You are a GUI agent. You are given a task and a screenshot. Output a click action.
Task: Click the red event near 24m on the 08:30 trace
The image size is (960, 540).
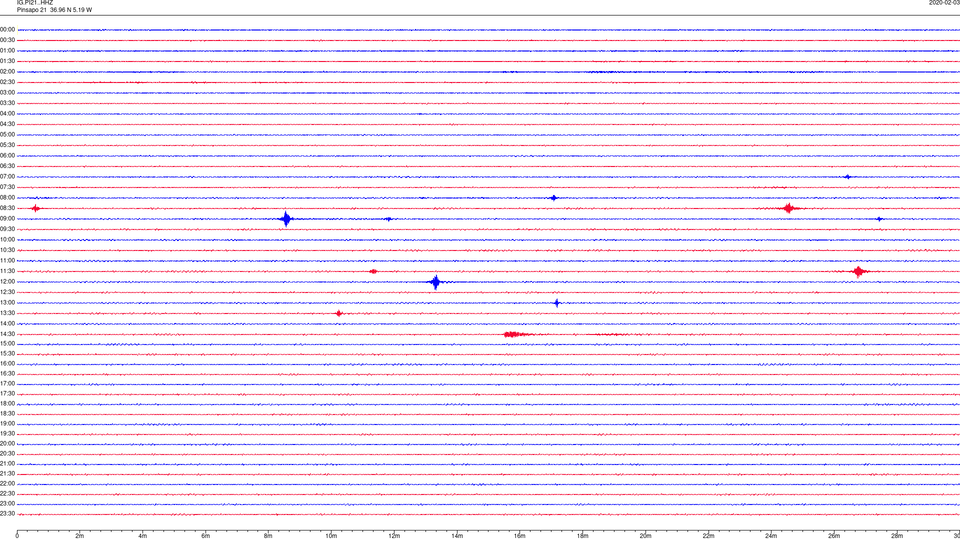[789, 208]
